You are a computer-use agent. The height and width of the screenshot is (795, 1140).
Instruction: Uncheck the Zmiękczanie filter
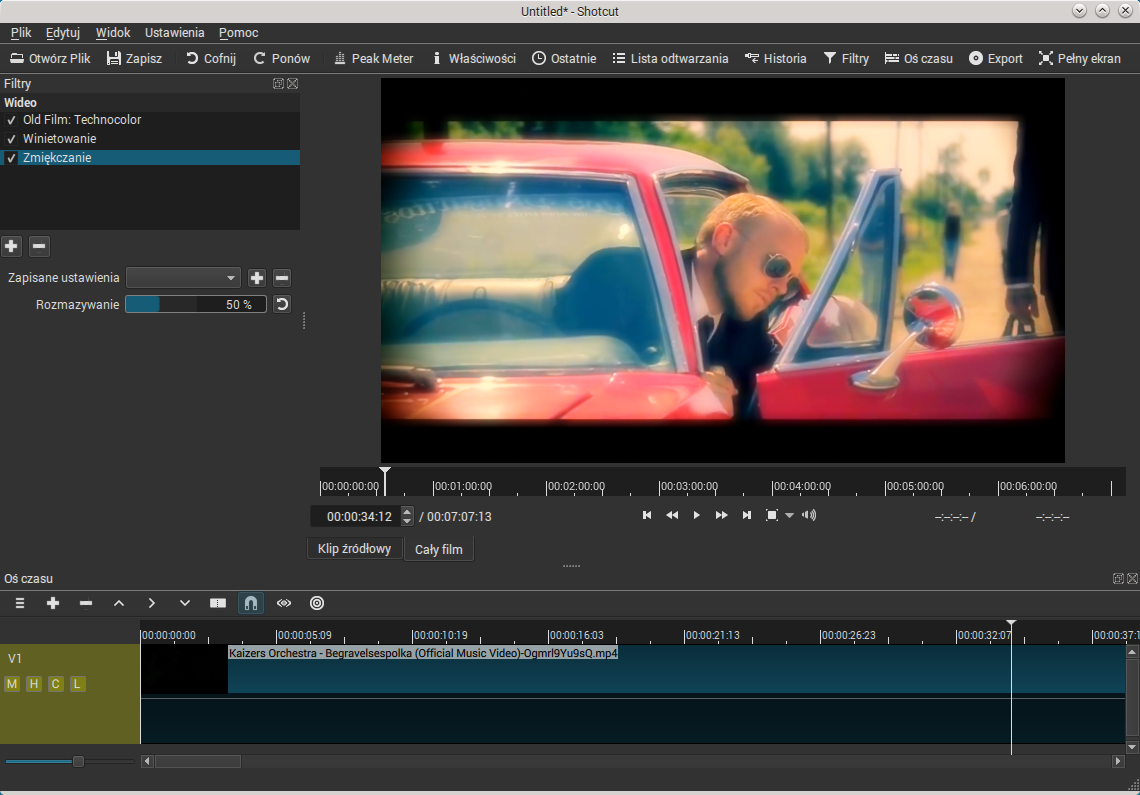(11, 158)
